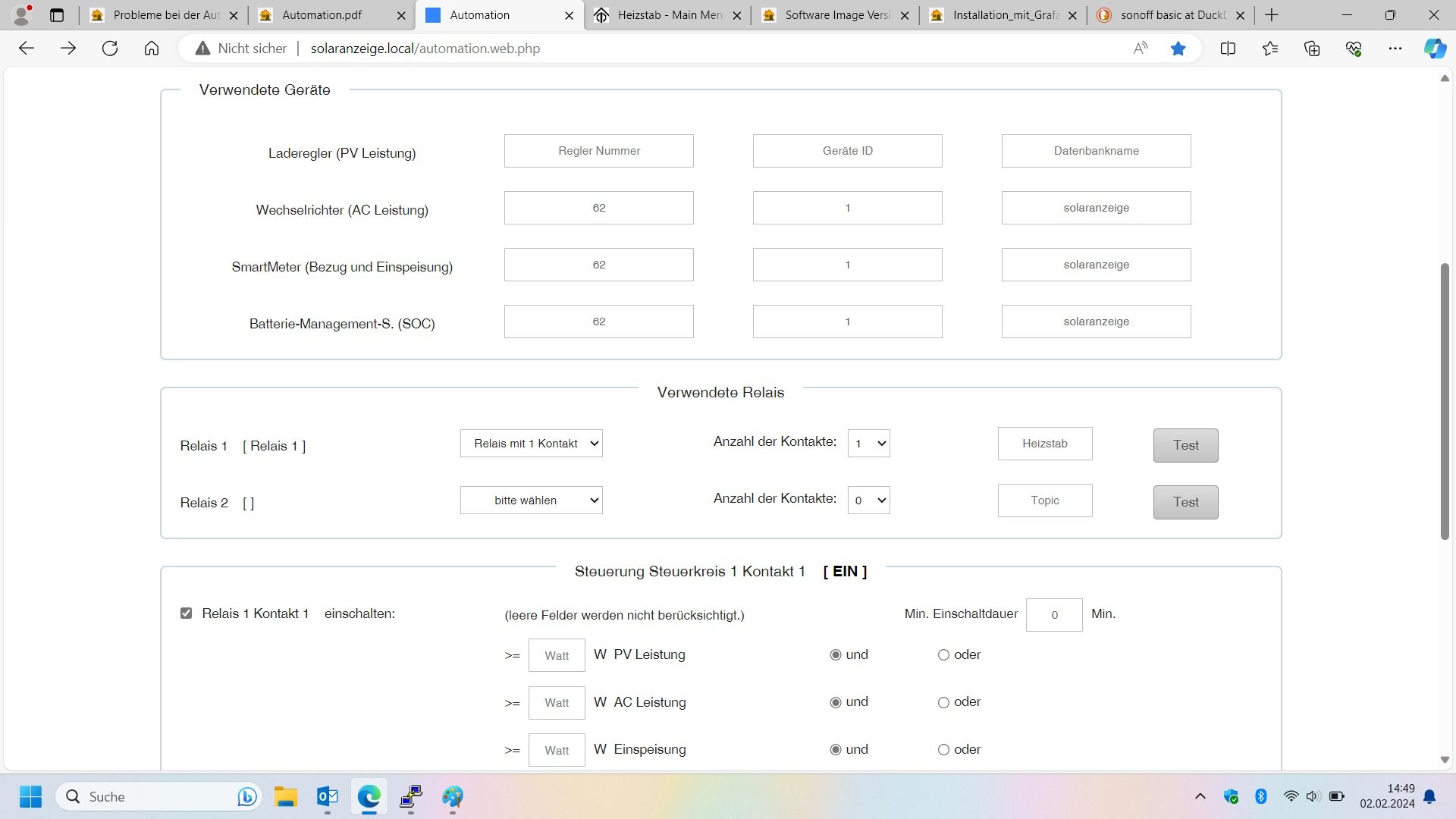Viewport: 1456px width, 819px height.
Task: Open the Outlook taskbar icon
Action: click(x=328, y=796)
